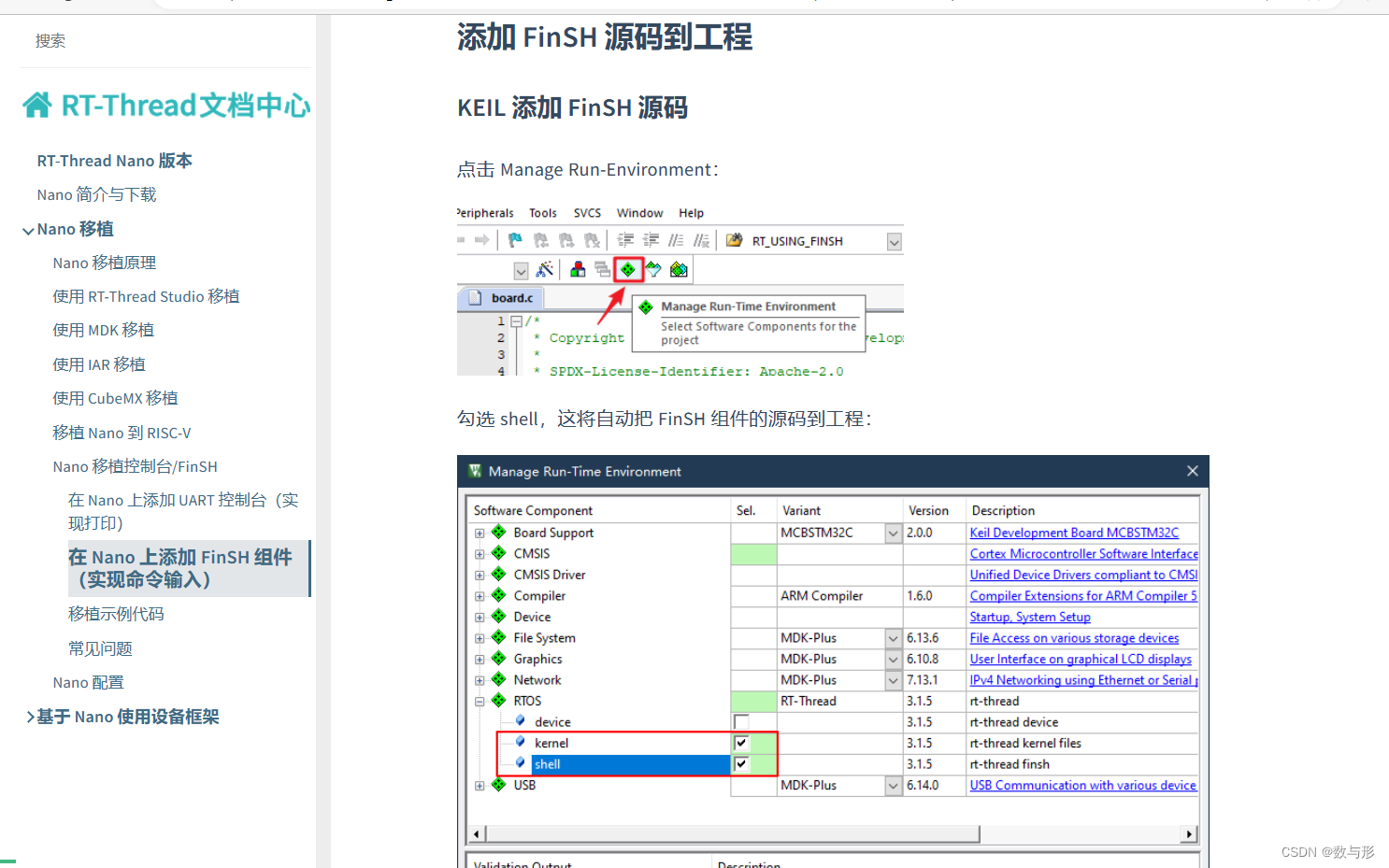Screen dimensions: 1389x868
Task: Open the Window menu
Action: [639, 213]
